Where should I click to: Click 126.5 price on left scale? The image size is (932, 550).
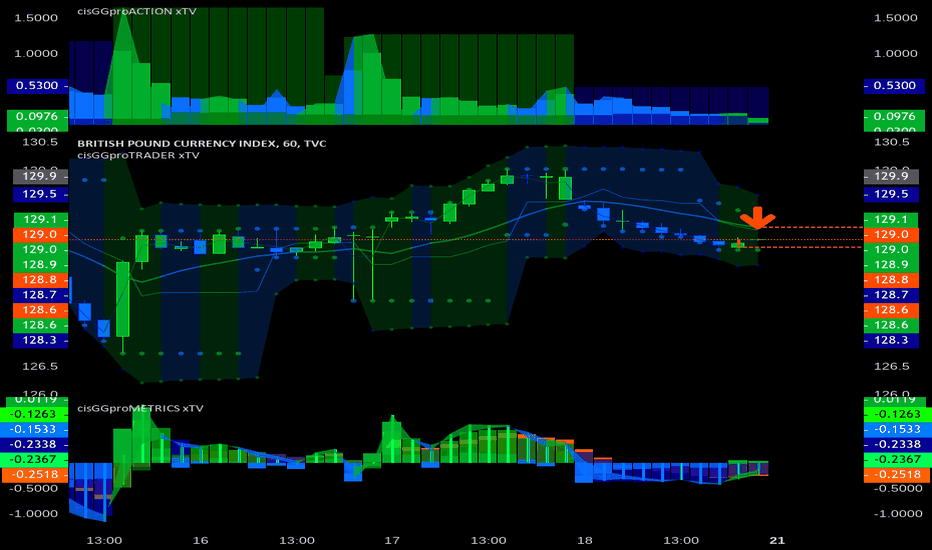click(40, 366)
